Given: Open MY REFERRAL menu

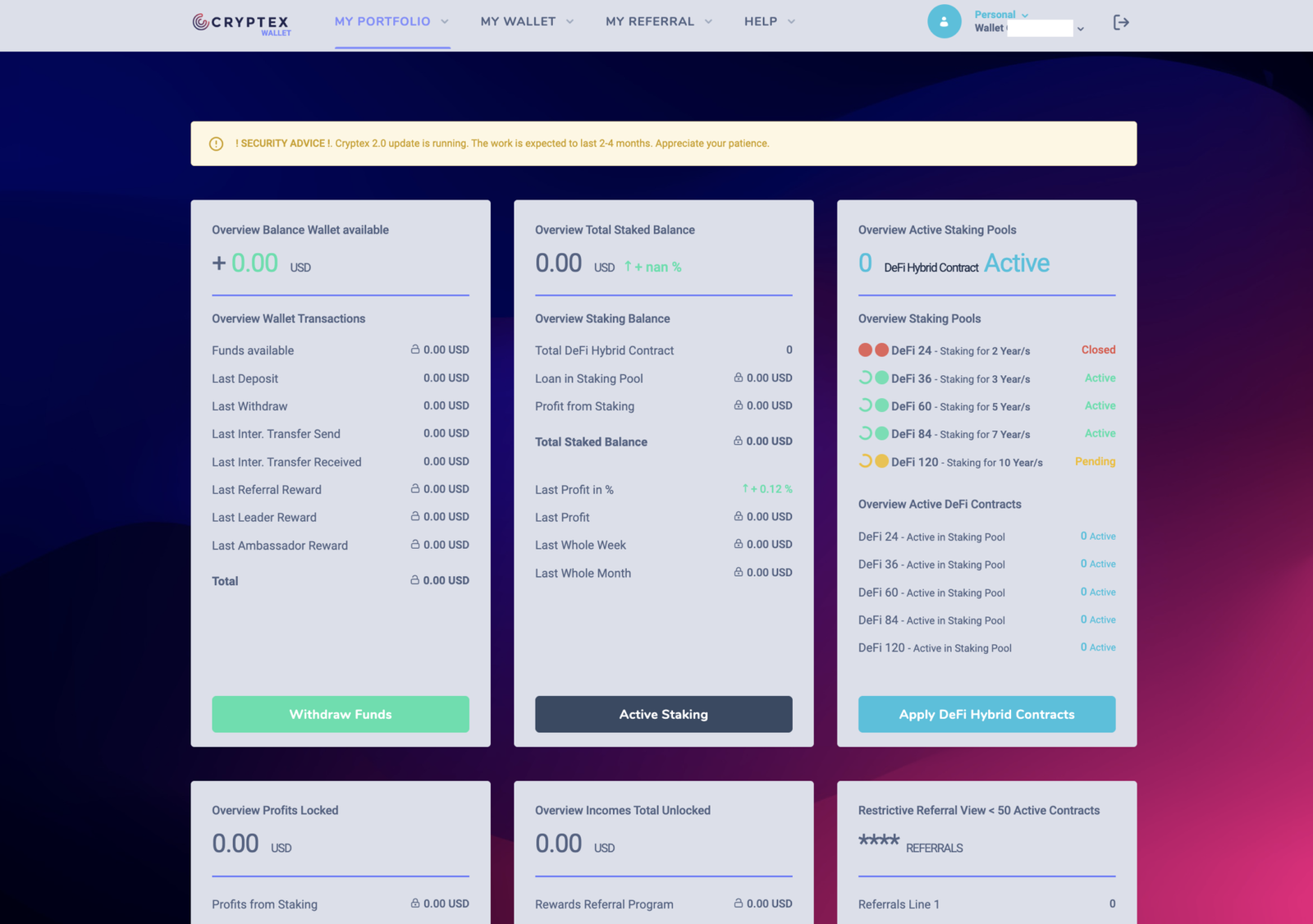Looking at the screenshot, I should (650, 21).
